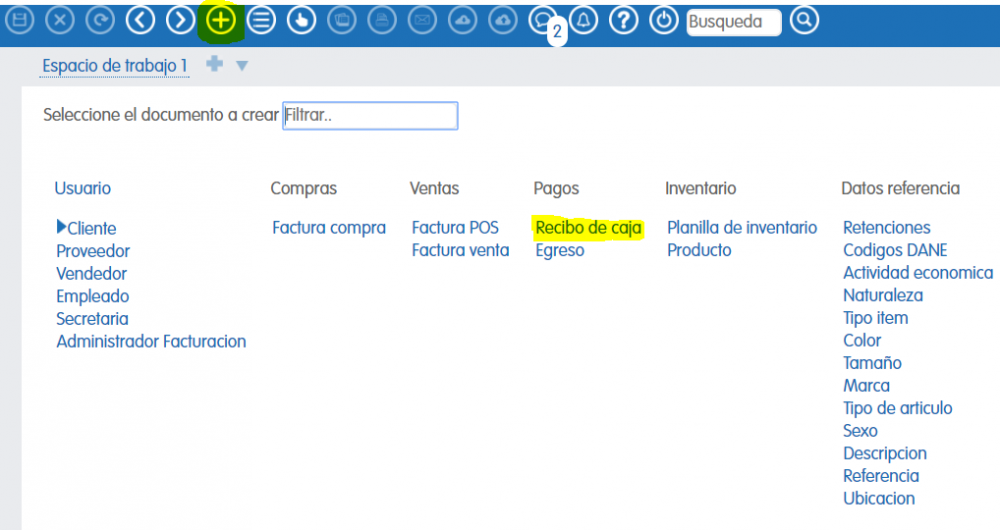Open the list menu icon with three lines
This screenshot has width=1000, height=530.
tap(261, 20)
